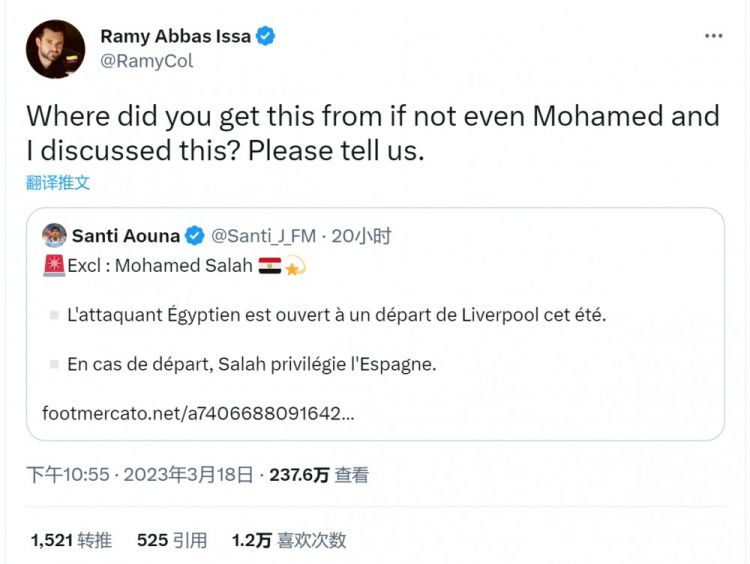750x564 pixels.
Task: Open the Santi Aouna name in quoted tweet
Action: (x=126, y=237)
